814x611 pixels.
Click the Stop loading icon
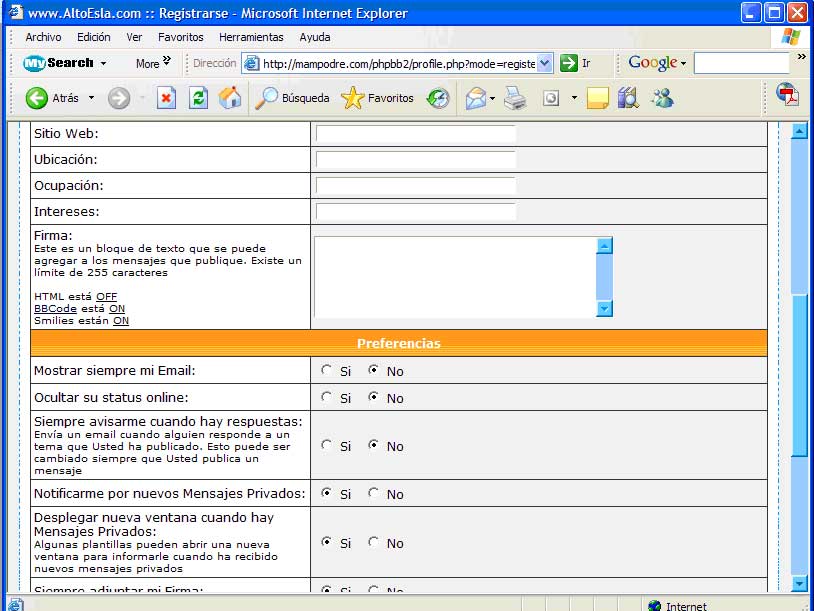(167, 98)
